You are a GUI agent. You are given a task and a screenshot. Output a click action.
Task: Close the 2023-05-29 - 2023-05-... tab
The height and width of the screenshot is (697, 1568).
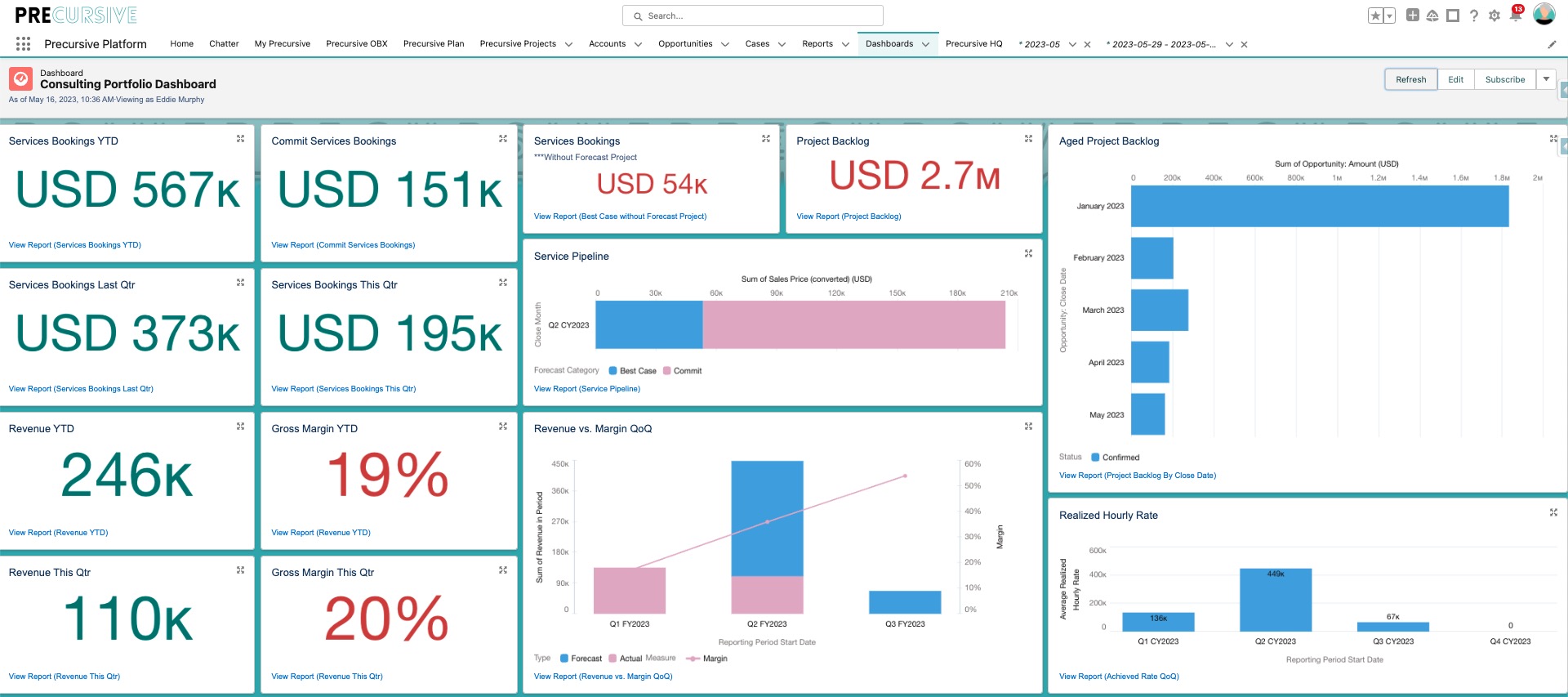coord(1244,45)
